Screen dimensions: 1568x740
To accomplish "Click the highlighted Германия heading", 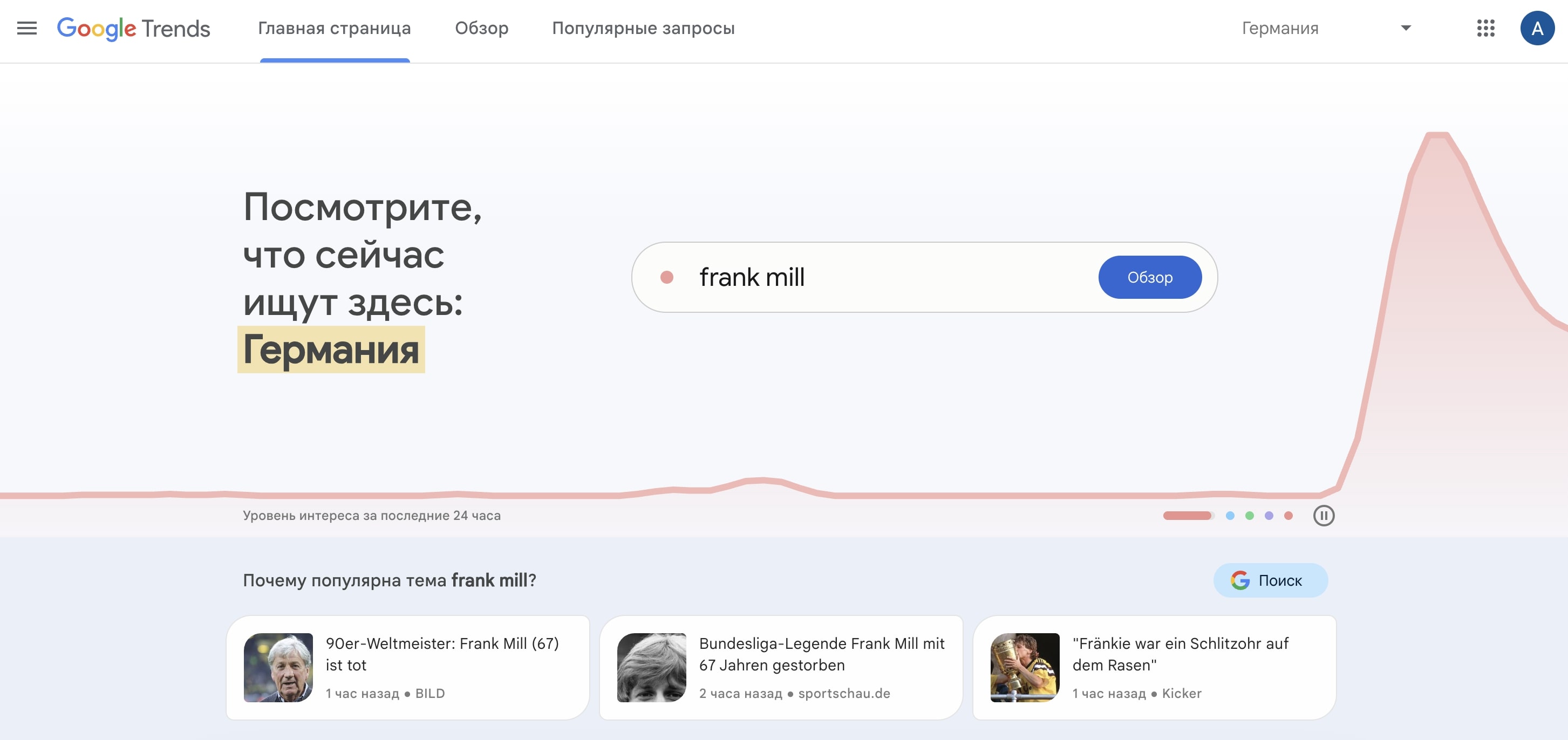I will (x=331, y=350).
